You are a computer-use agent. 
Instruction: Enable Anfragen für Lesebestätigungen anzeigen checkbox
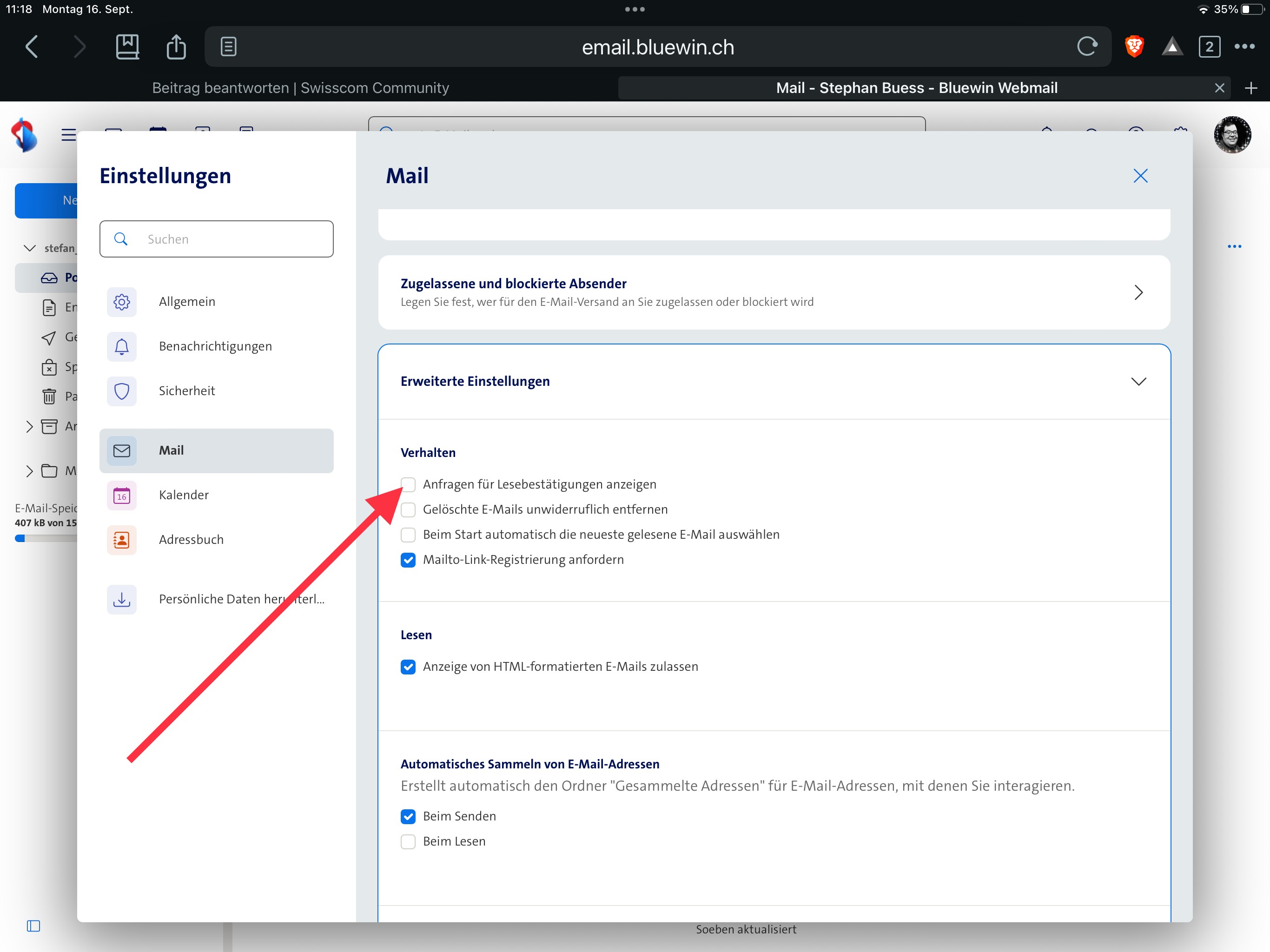[408, 485]
